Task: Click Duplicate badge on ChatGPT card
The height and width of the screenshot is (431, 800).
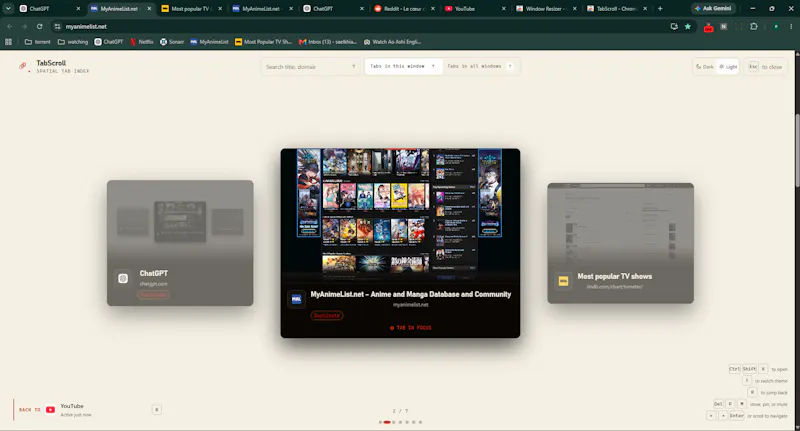Action: [153, 295]
